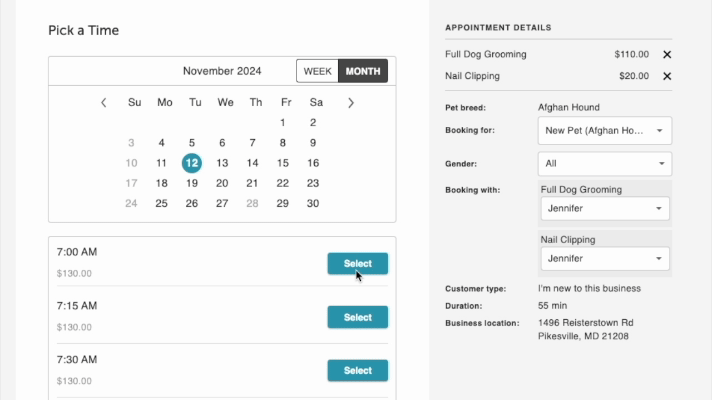The width and height of the screenshot is (712, 400).
Task: Switch calendar to MONTH view
Action: point(363,71)
